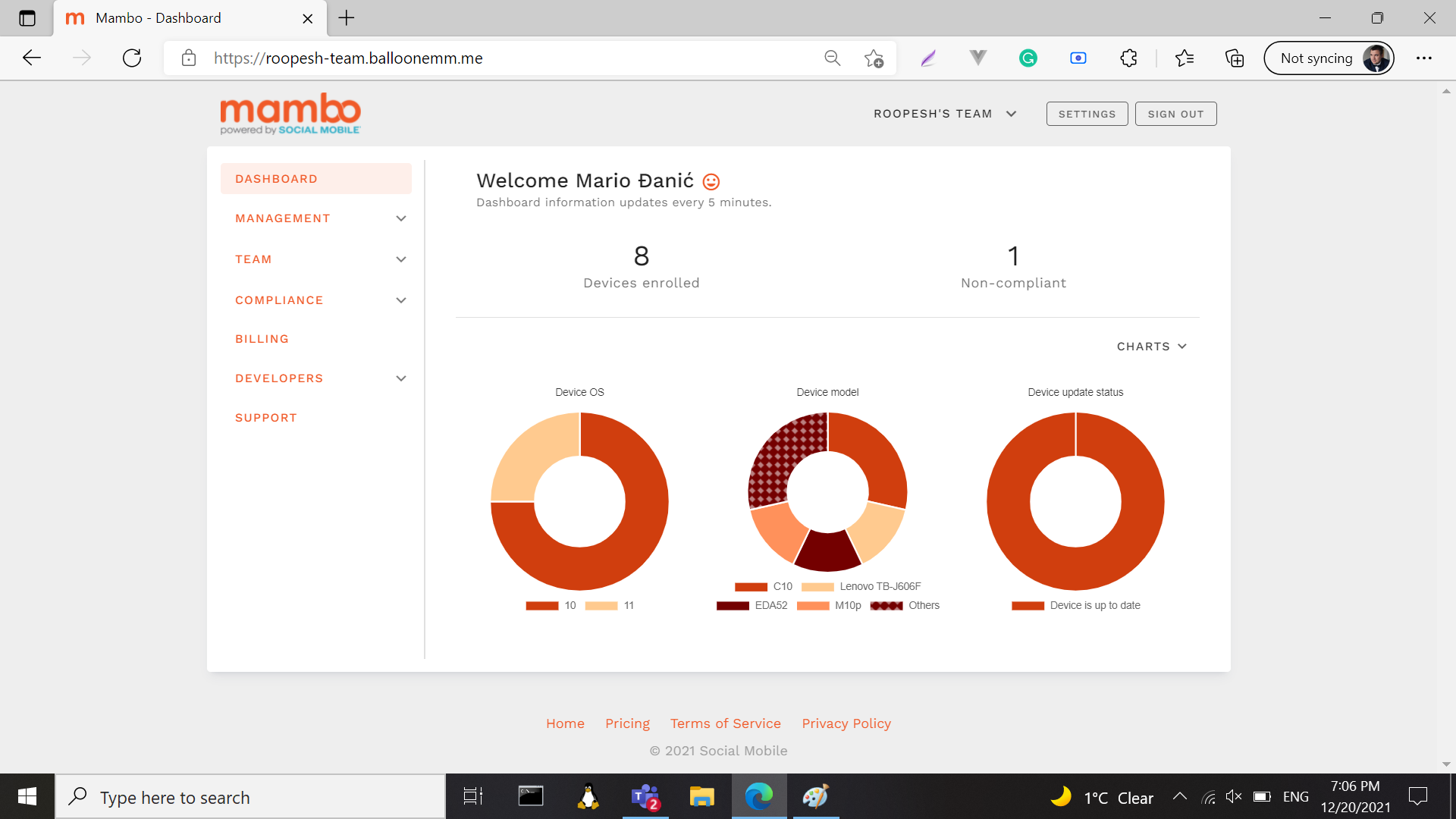Open the Terms of Service link

click(725, 723)
